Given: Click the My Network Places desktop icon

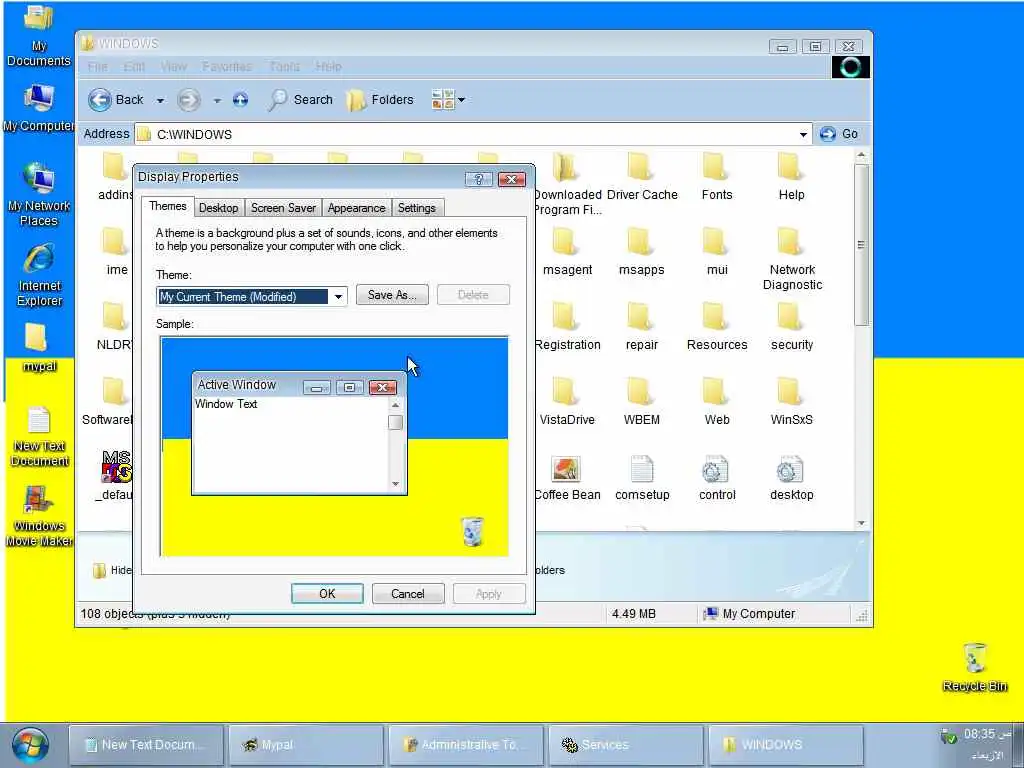Looking at the screenshot, I should (x=39, y=195).
